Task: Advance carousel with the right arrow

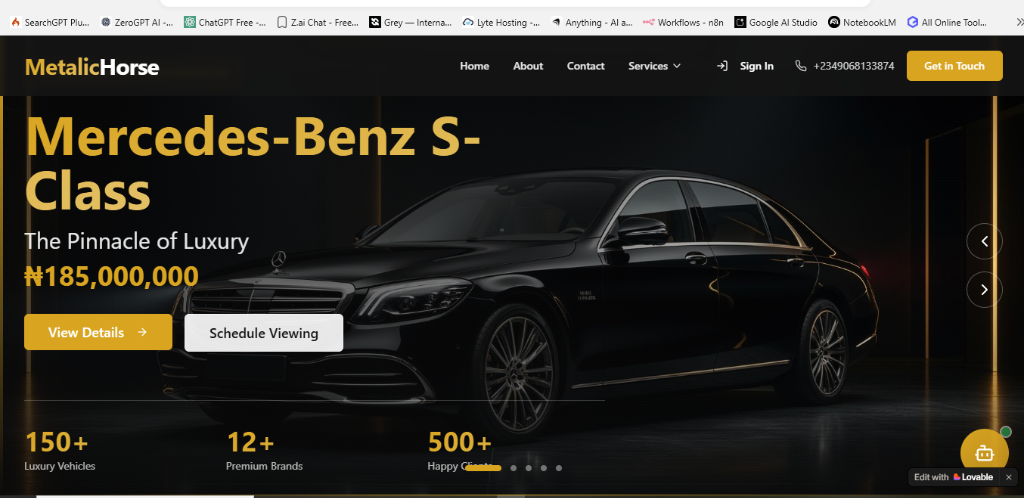Action: [x=984, y=289]
